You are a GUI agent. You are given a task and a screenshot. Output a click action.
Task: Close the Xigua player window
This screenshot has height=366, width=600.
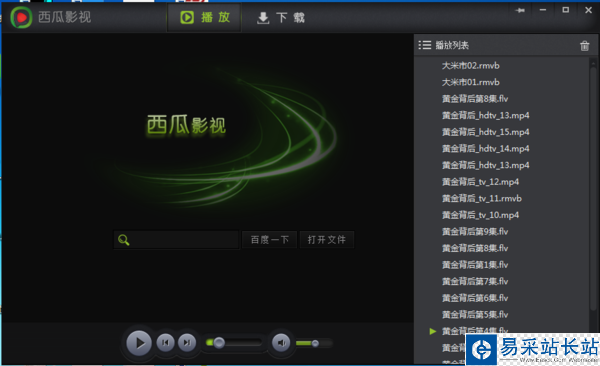point(589,10)
